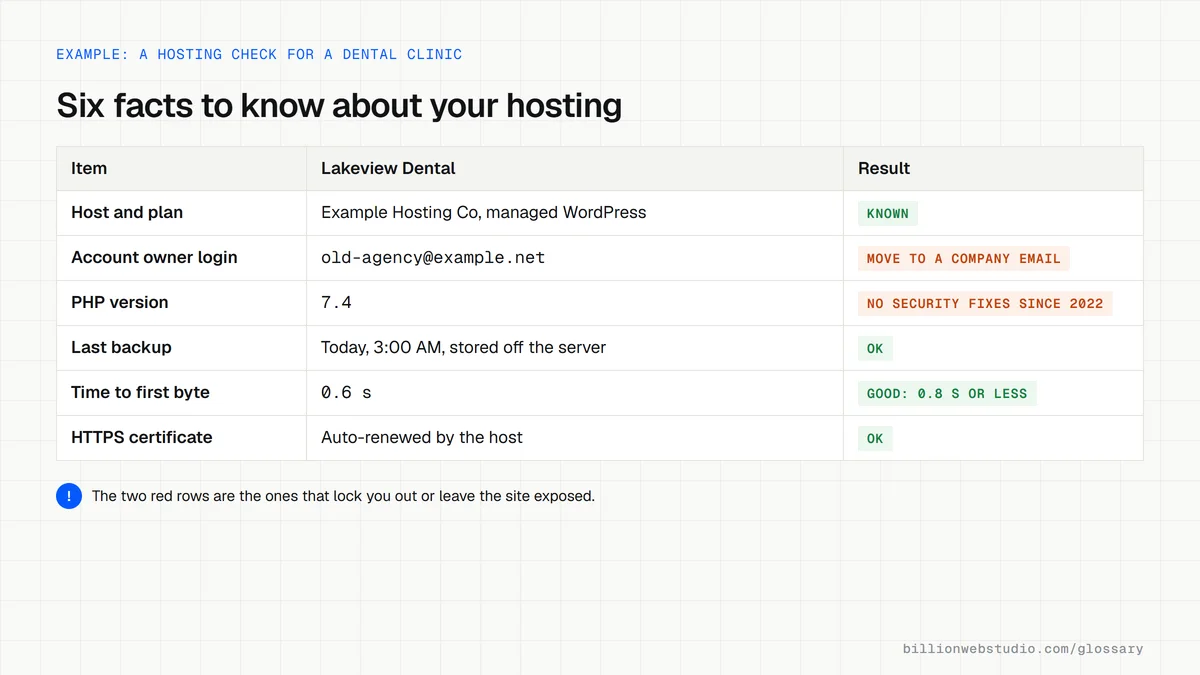Image resolution: width=1200 pixels, height=675 pixels.
Task: Click 'Example: a hosting check for a dental clinic' caption
Action: point(259,54)
